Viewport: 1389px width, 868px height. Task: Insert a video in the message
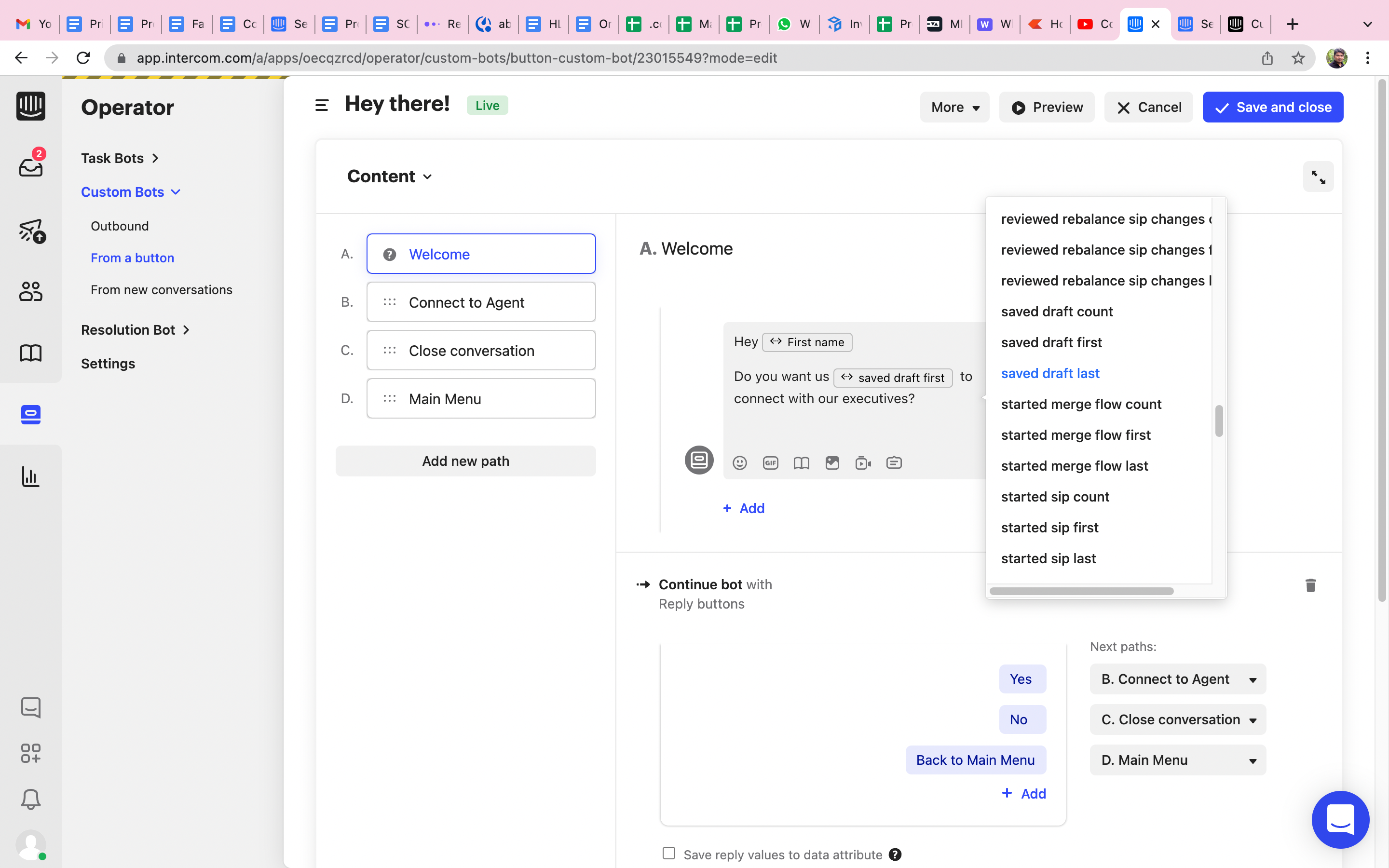863,463
